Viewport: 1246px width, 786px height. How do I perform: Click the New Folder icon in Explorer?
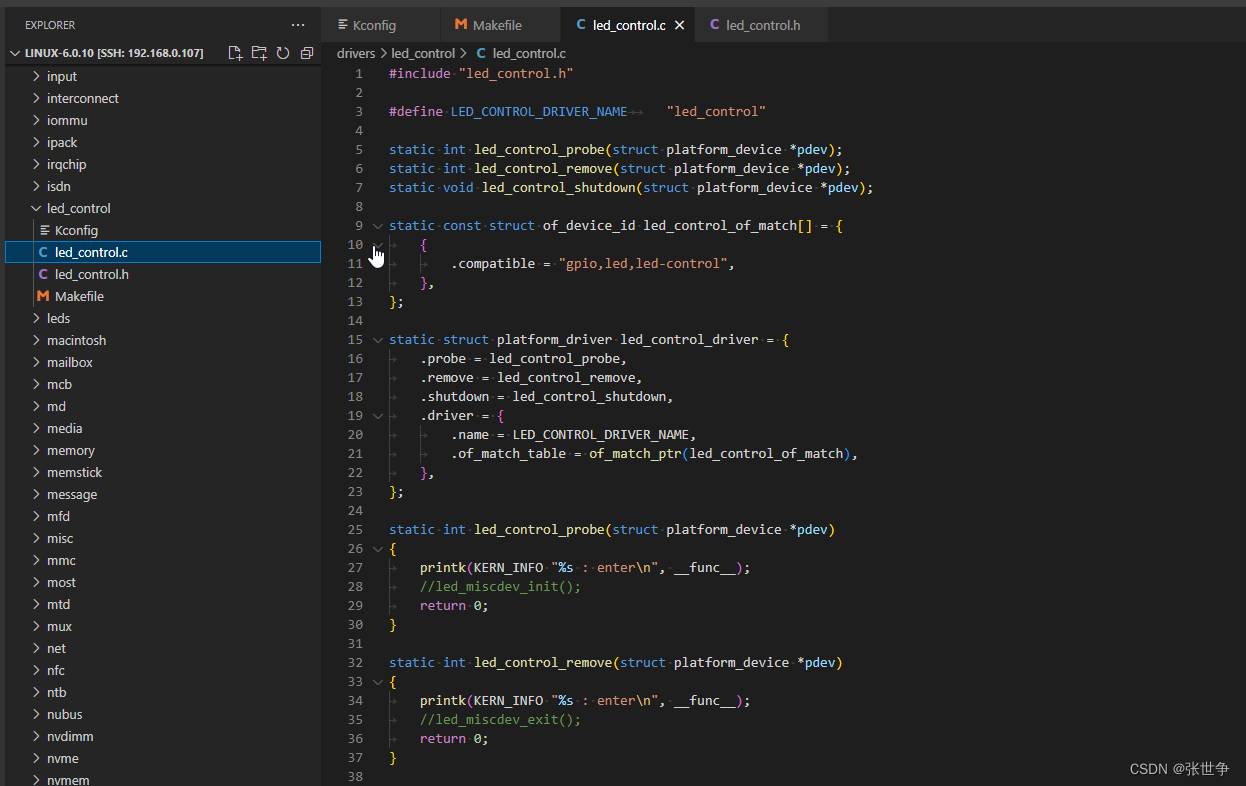pyautogui.click(x=259, y=53)
